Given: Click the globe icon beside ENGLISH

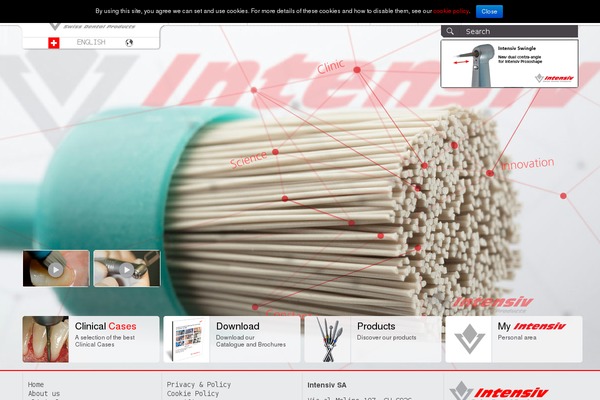Looking at the screenshot, I should click(x=129, y=42).
